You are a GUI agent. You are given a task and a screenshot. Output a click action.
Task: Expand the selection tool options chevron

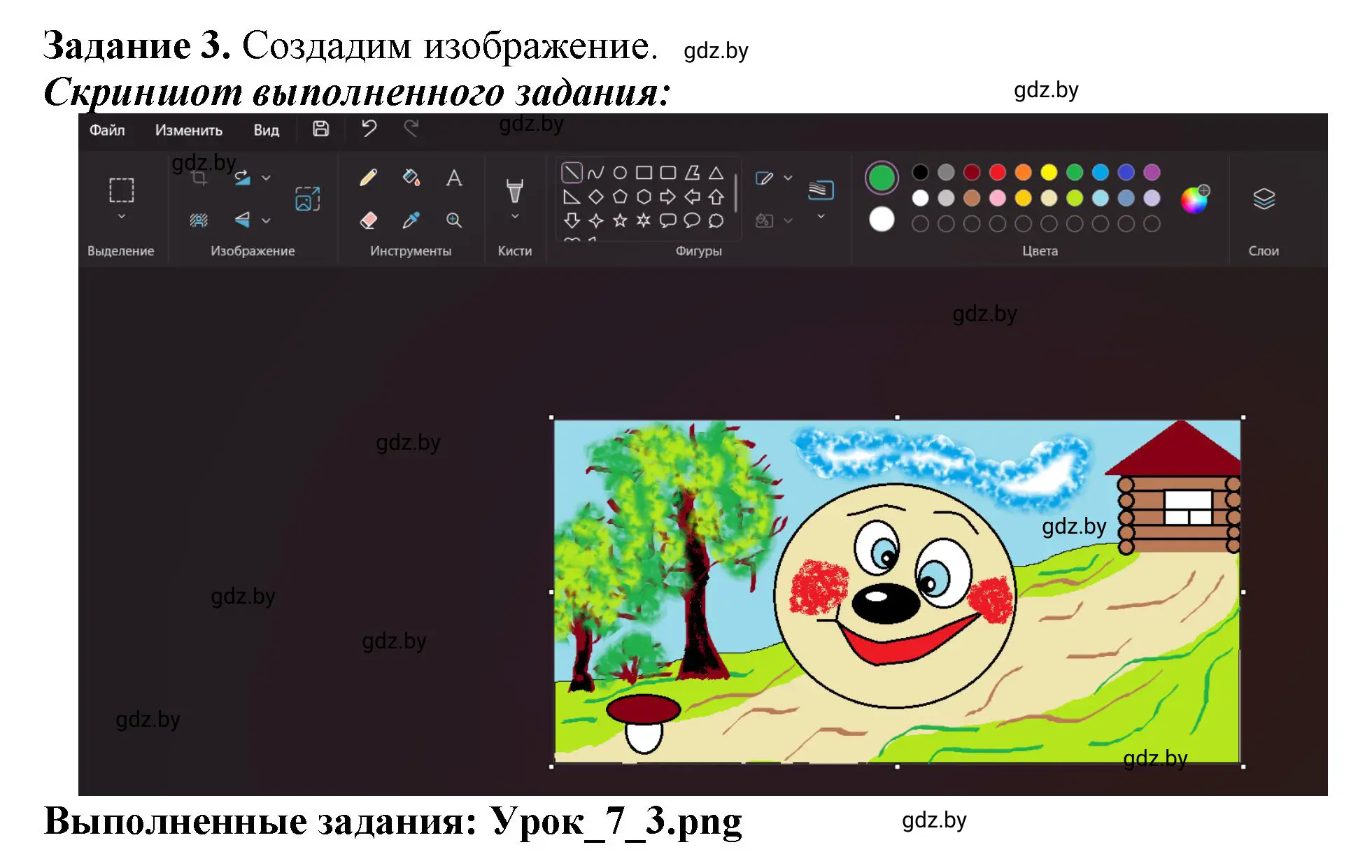(x=121, y=216)
